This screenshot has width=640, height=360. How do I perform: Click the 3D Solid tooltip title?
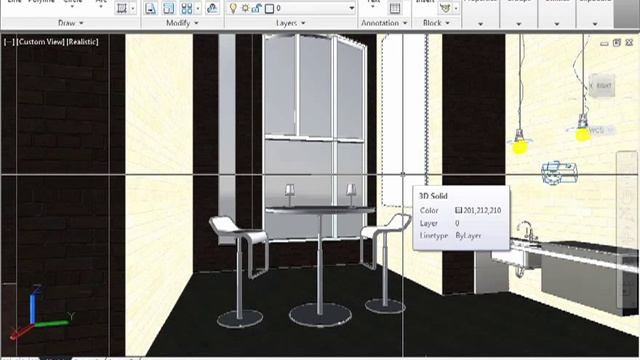pyautogui.click(x=433, y=196)
